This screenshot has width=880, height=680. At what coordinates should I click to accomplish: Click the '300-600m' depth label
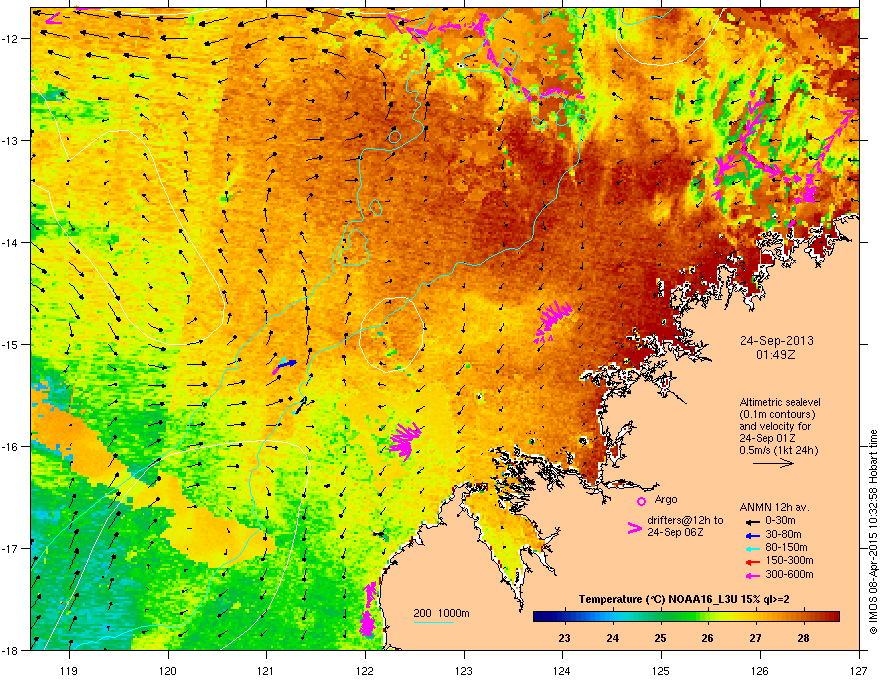790,575
